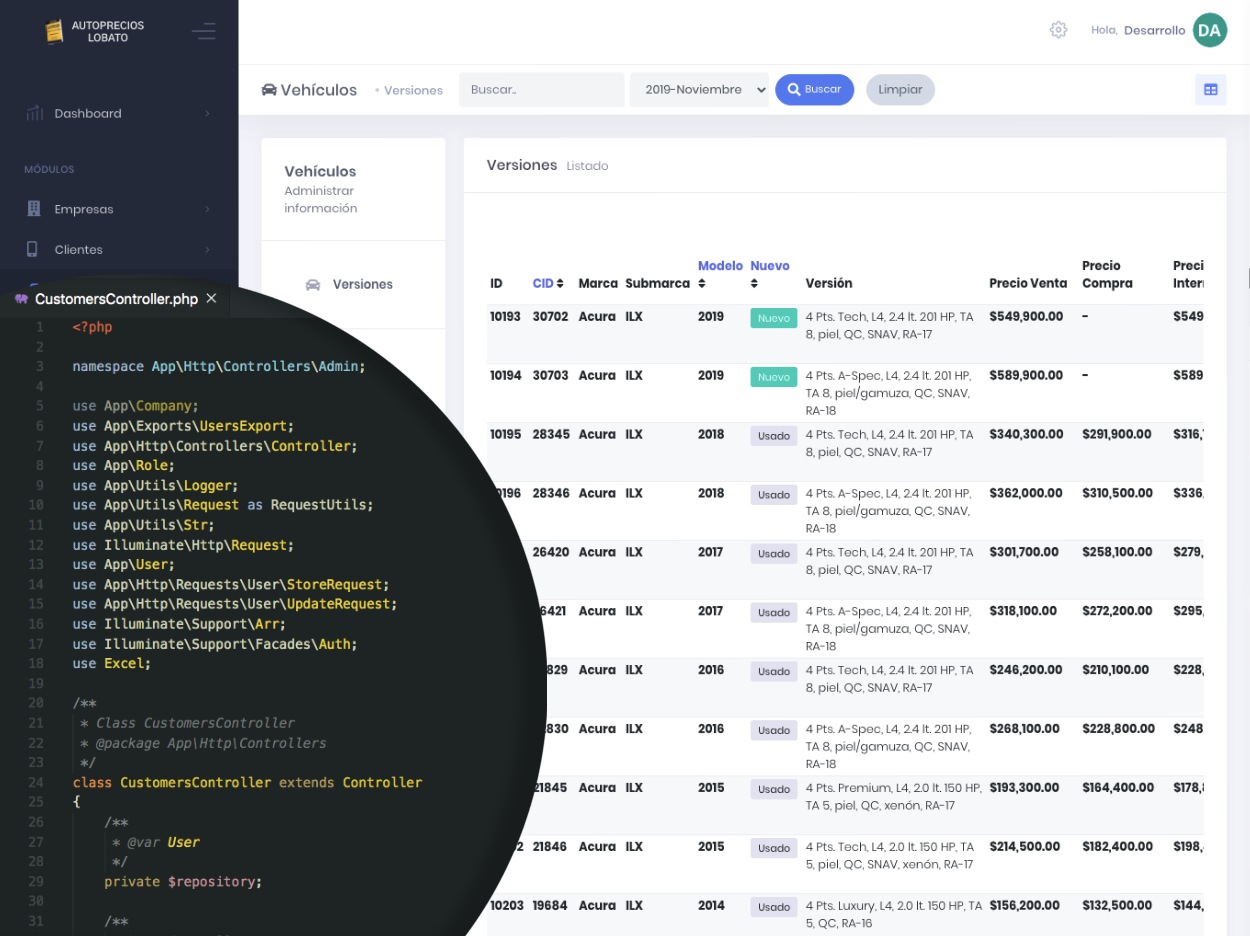Sort the table by Modelo column
The height and width of the screenshot is (936, 1250).
coord(720,266)
